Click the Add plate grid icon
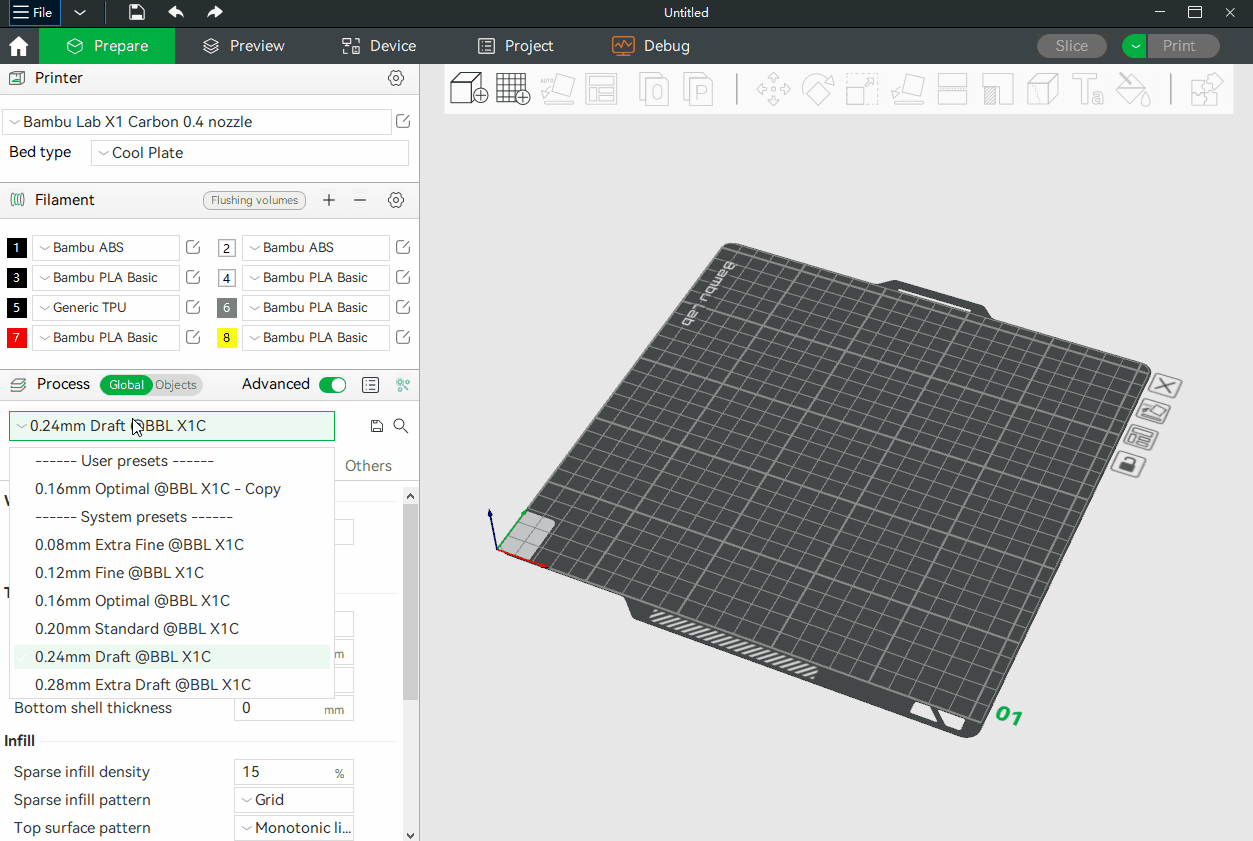 (513, 89)
